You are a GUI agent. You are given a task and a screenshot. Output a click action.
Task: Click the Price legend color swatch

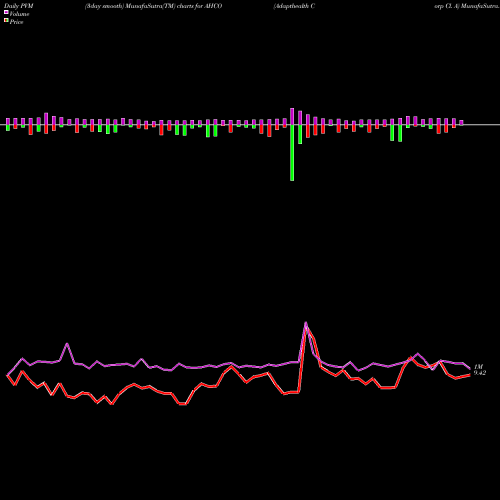(6, 21)
